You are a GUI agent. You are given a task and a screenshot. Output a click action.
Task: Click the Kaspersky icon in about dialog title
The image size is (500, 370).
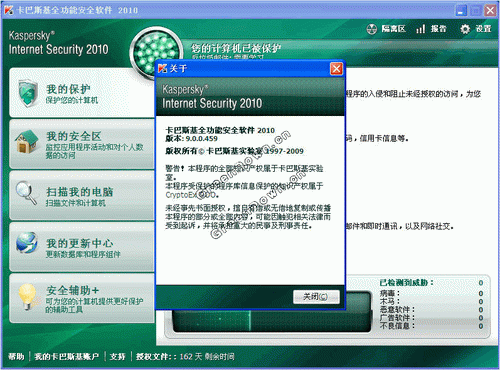pos(162,68)
